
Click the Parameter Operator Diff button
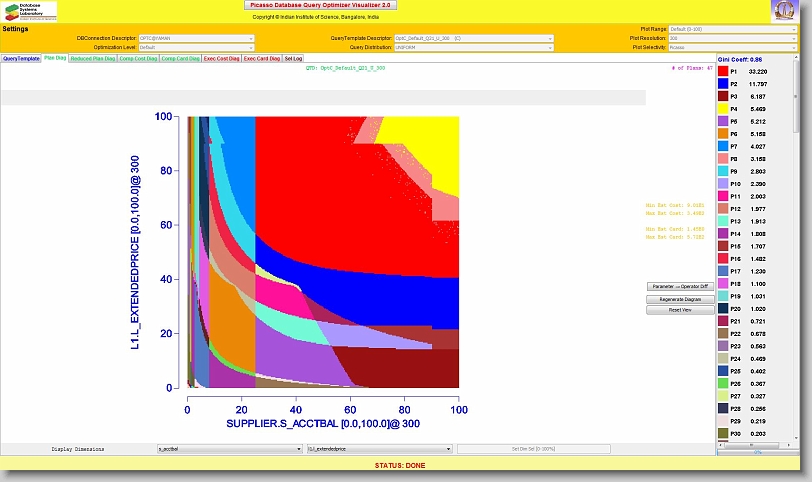pyautogui.click(x=679, y=287)
